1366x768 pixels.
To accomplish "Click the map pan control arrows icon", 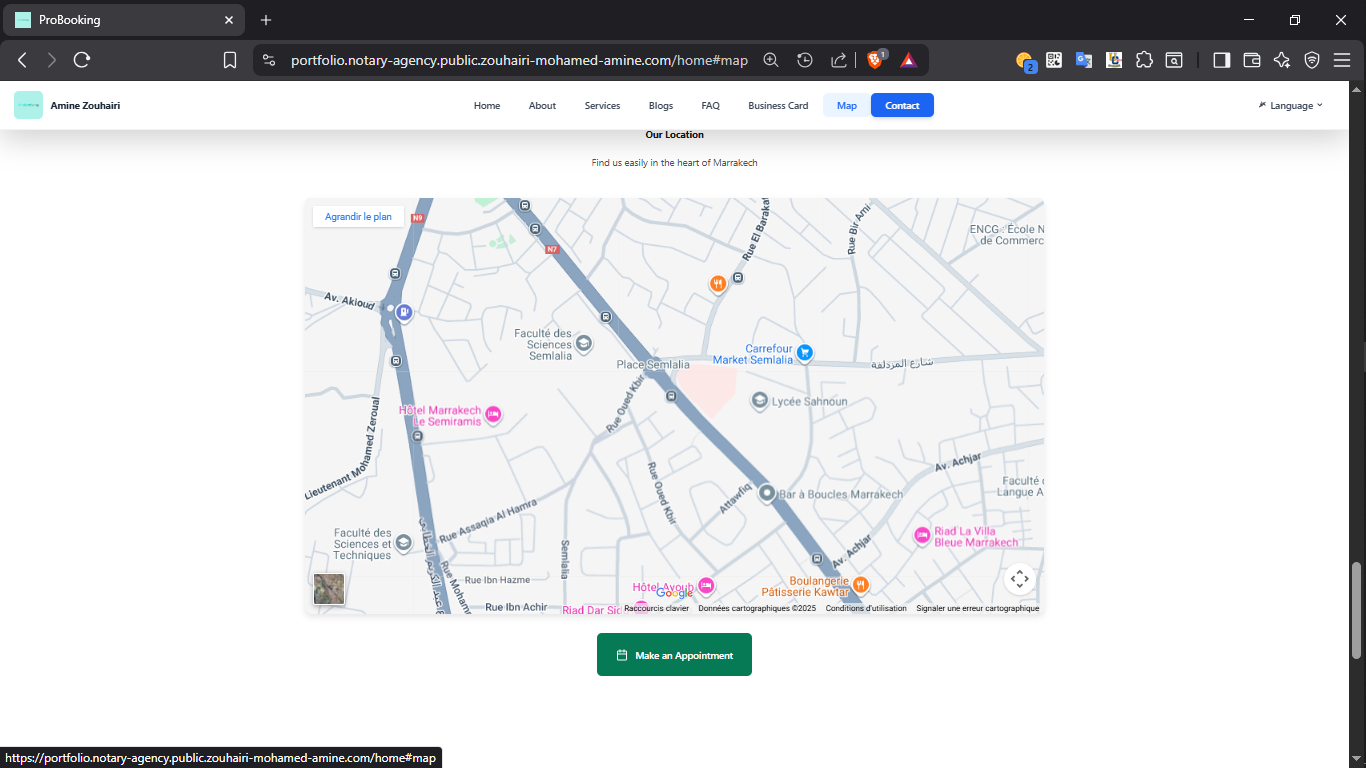I will 1021,579.
